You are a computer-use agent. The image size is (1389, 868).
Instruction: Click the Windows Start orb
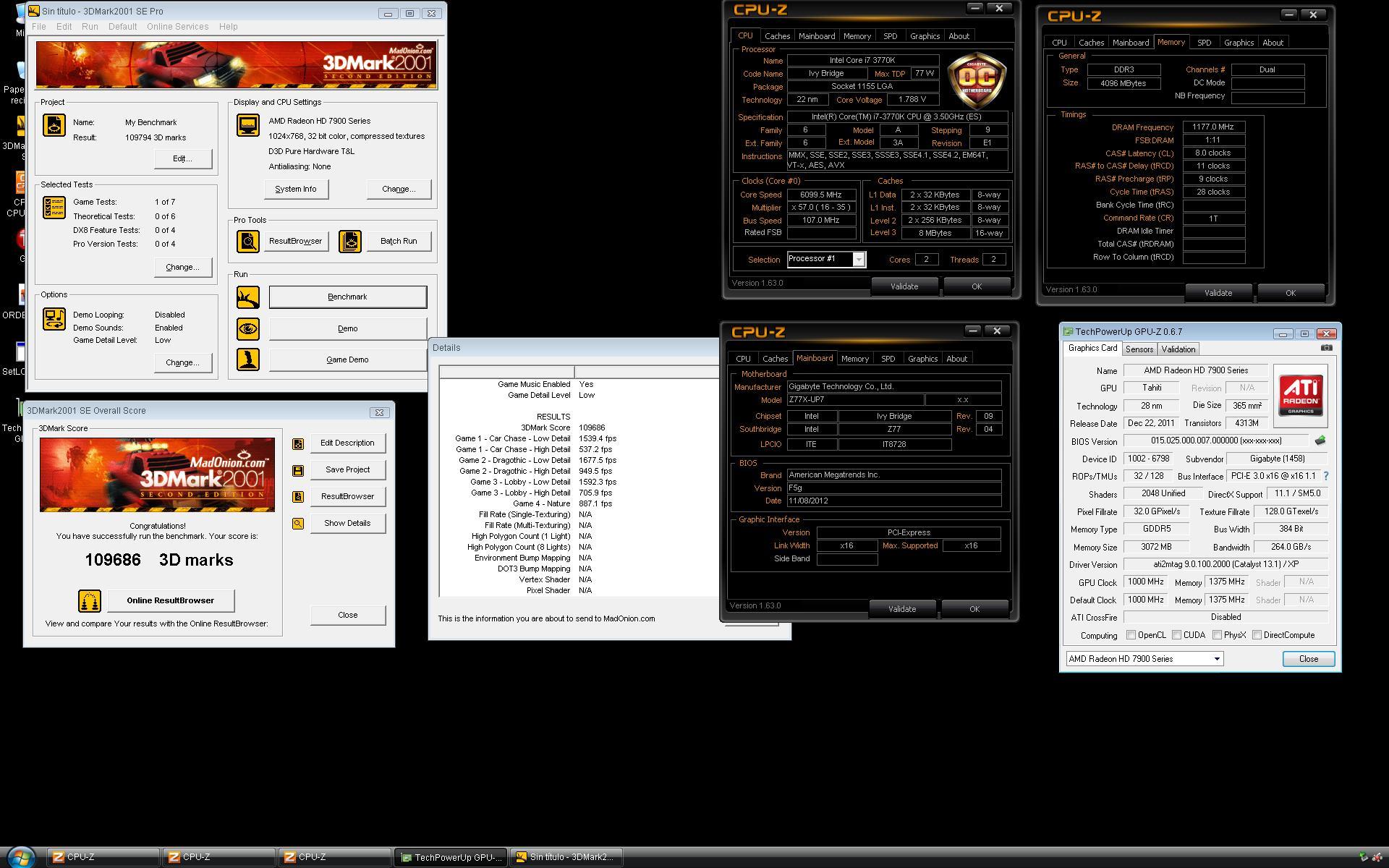[20, 857]
